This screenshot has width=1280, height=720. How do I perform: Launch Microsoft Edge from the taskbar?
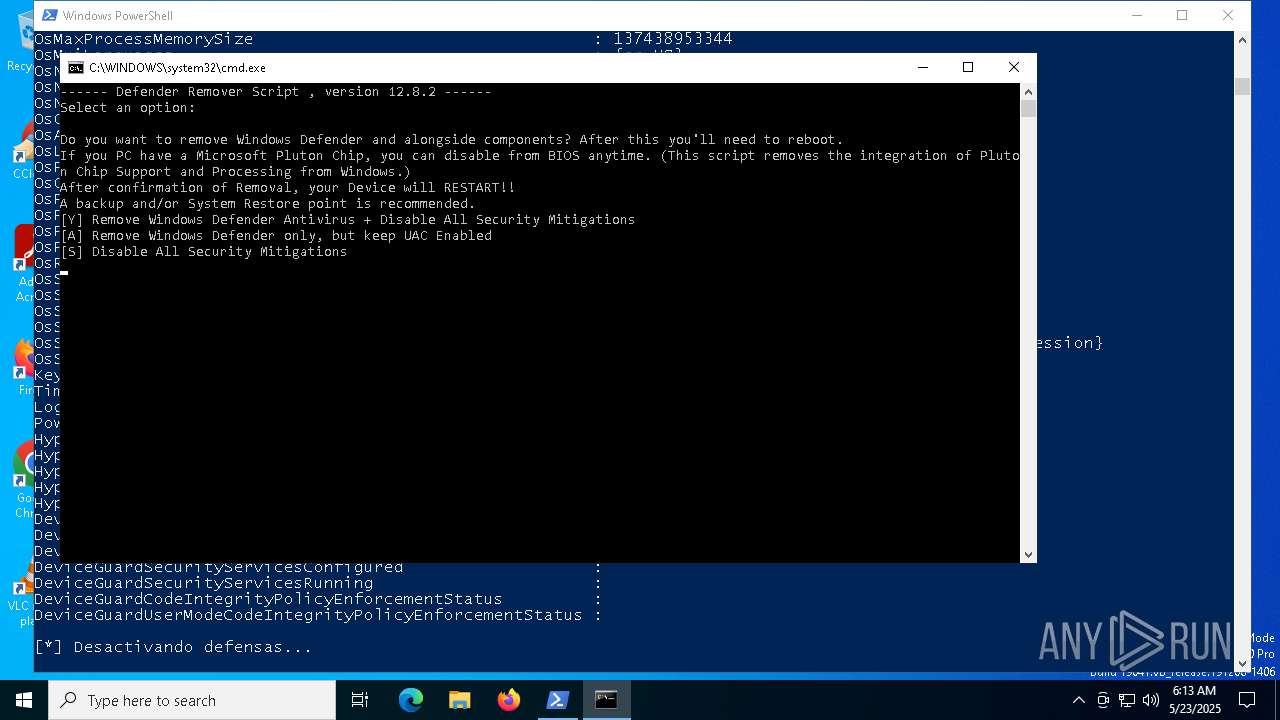pyautogui.click(x=411, y=700)
